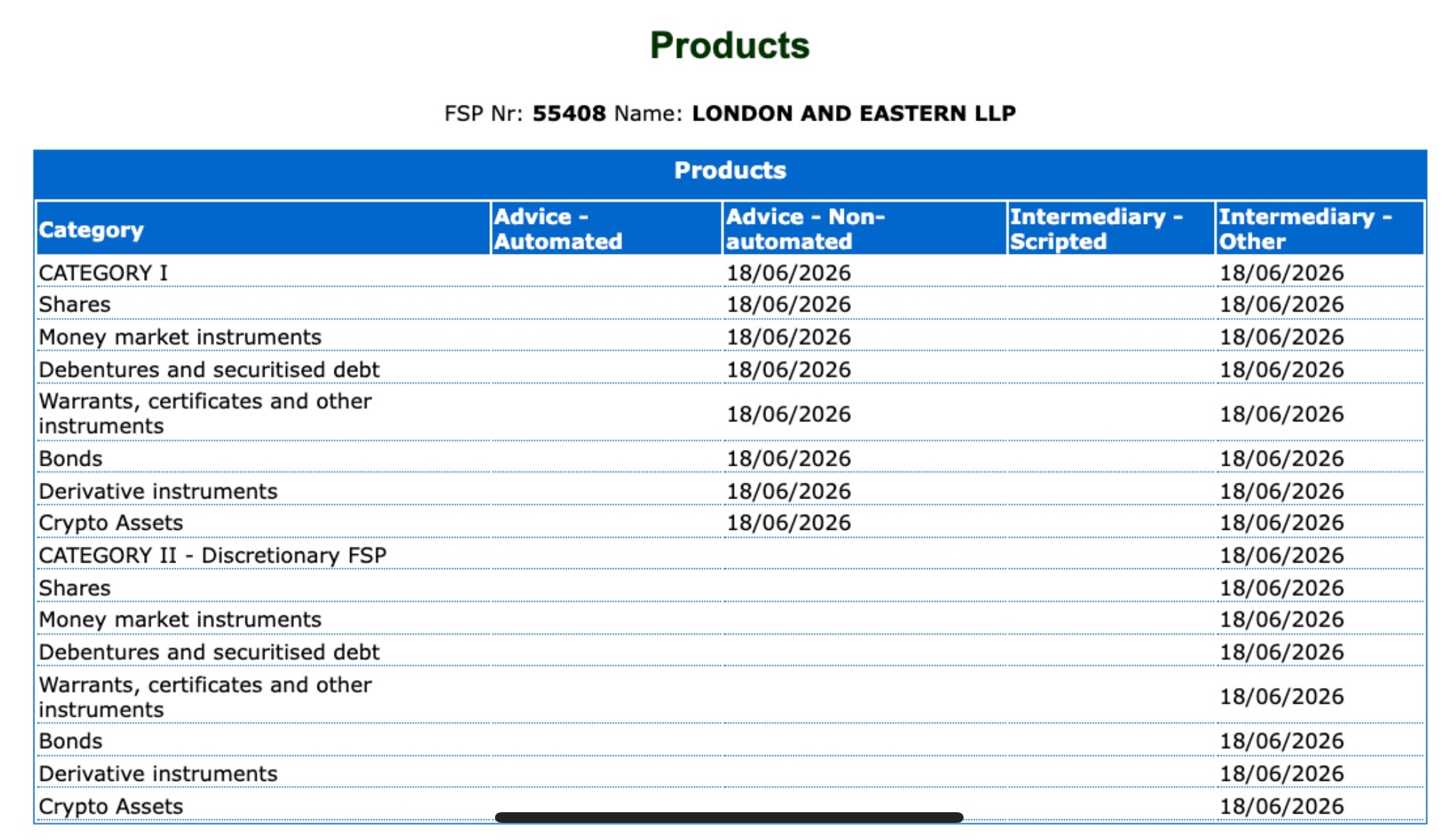Click Non-automated date for Category I Crypto Assets

tap(789, 523)
